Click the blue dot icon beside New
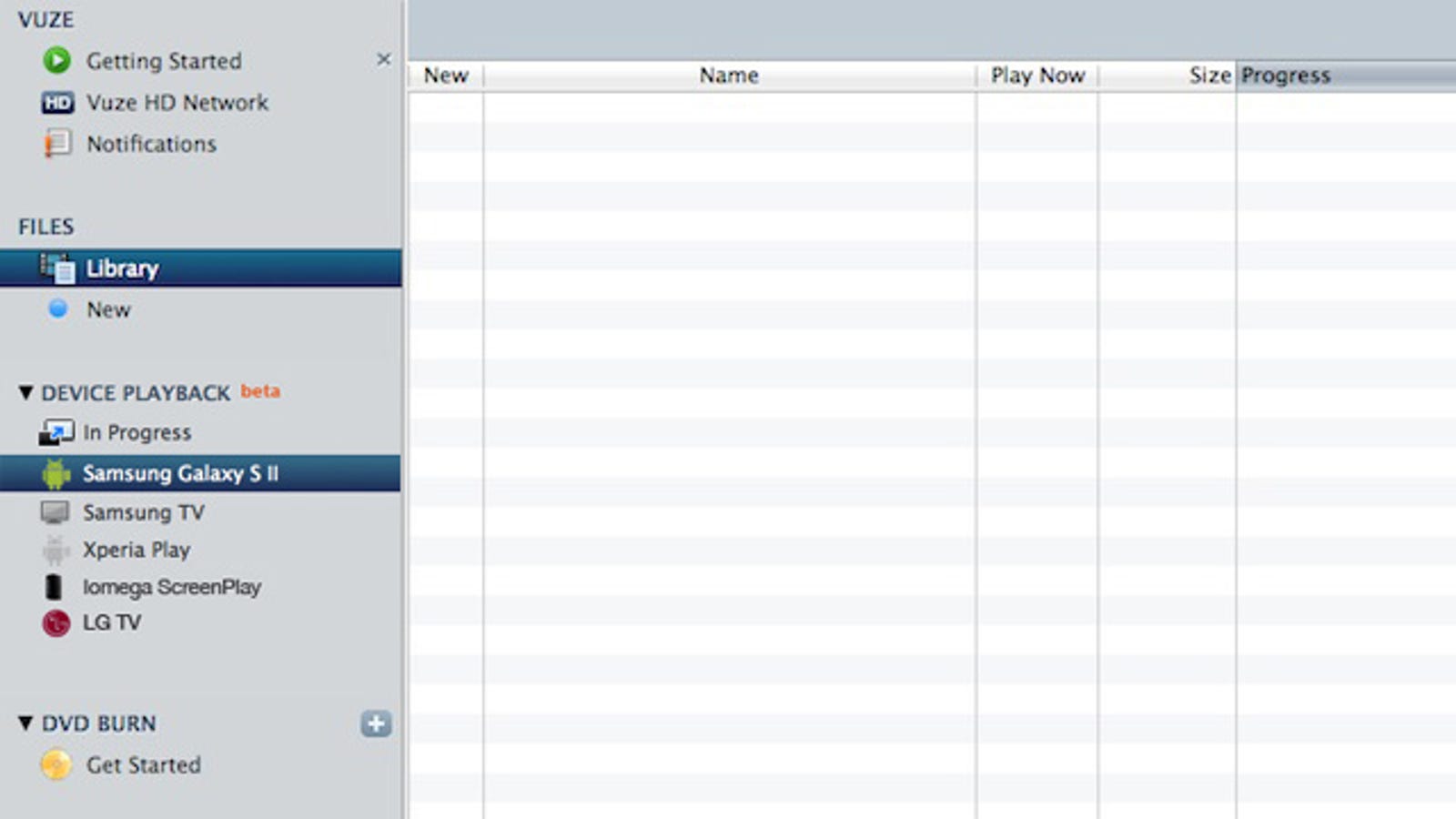1456x819 pixels. (x=57, y=309)
